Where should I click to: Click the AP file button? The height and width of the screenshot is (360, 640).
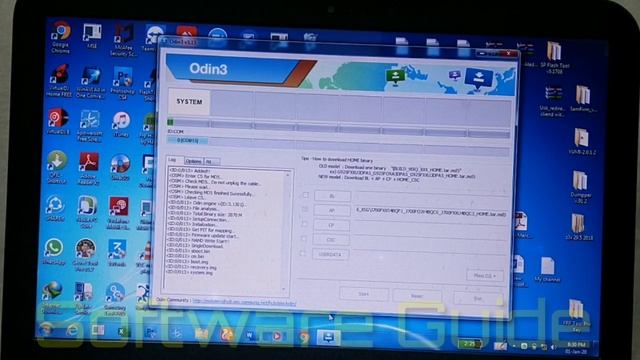pyautogui.click(x=331, y=210)
